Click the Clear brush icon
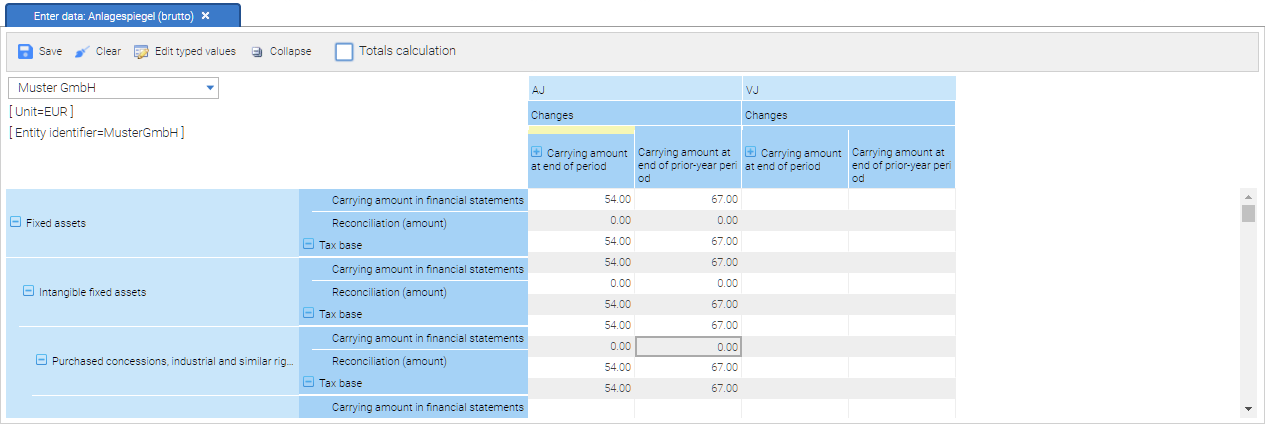1265x424 pixels. tap(83, 52)
